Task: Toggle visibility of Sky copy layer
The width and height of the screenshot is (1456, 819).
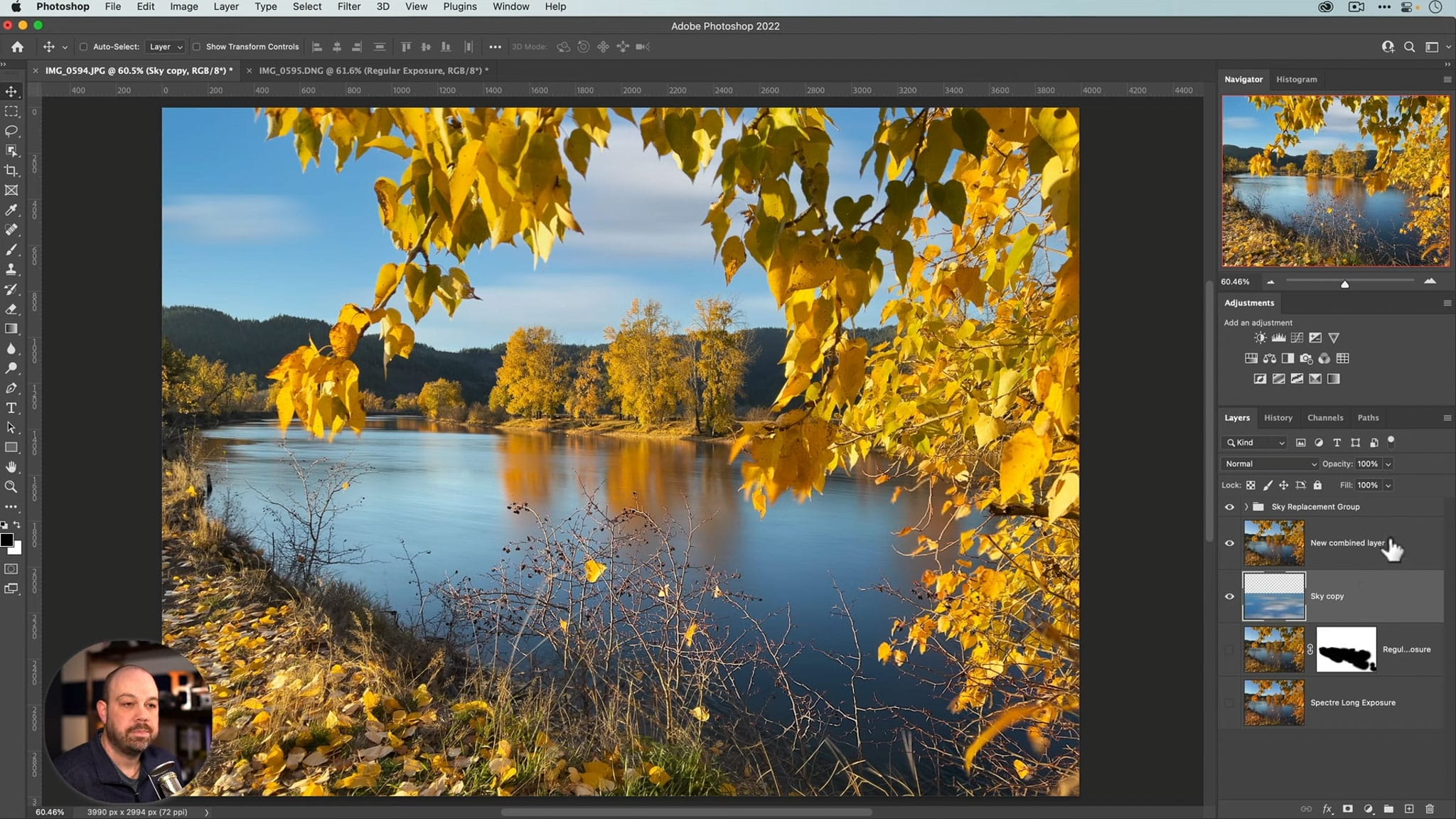Action: 1229,596
